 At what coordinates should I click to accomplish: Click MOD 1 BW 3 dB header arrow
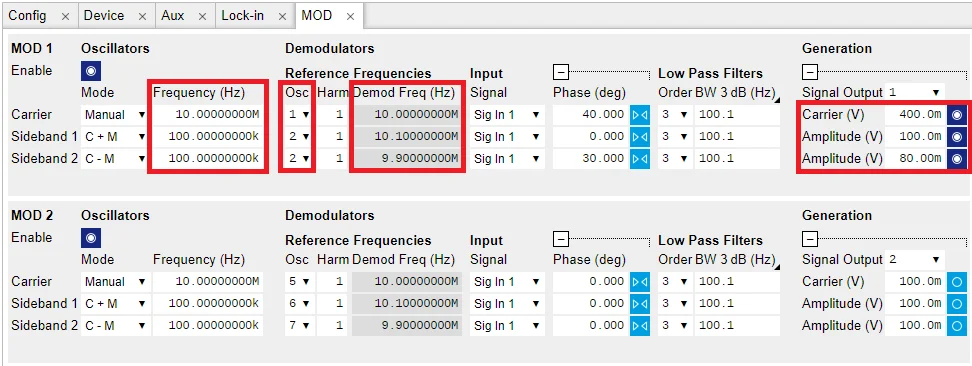(x=778, y=100)
